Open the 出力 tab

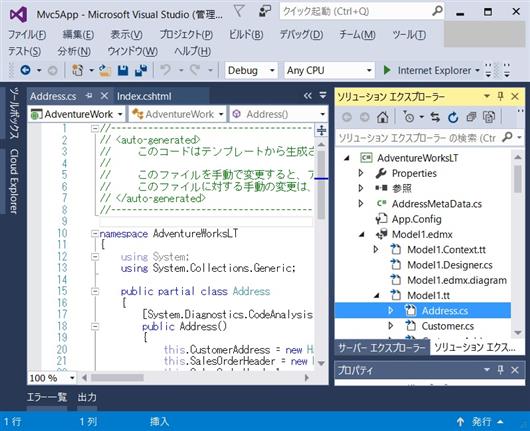[x=87, y=397]
